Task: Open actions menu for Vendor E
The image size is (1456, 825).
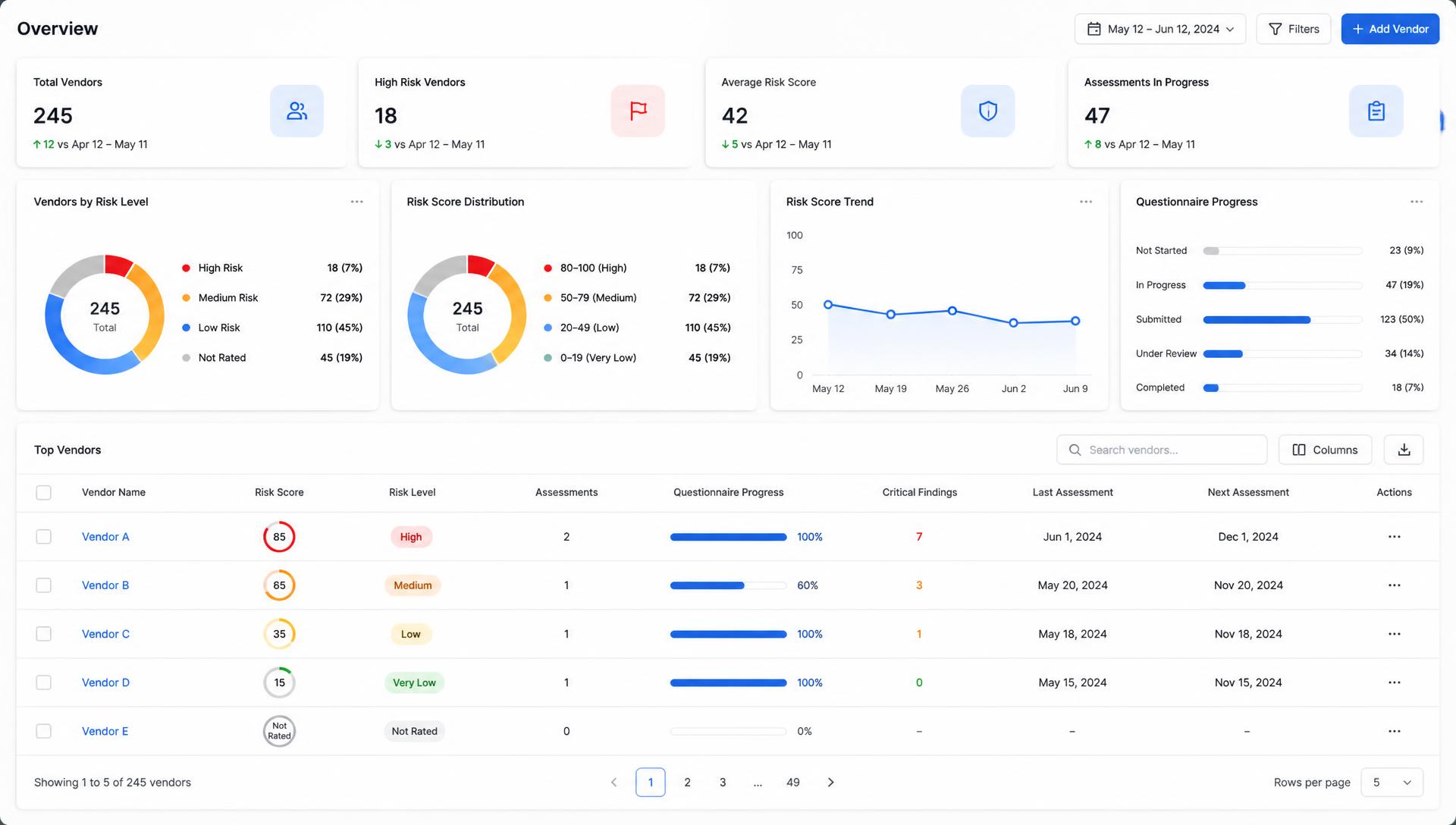Action: pyautogui.click(x=1394, y=731)
